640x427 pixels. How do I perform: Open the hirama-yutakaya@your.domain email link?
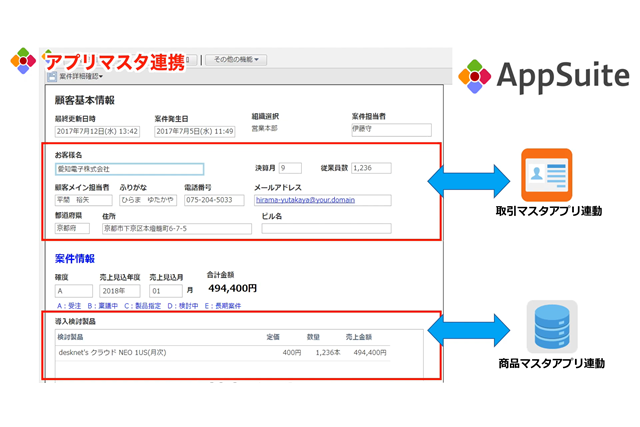(x=305, y=200)
